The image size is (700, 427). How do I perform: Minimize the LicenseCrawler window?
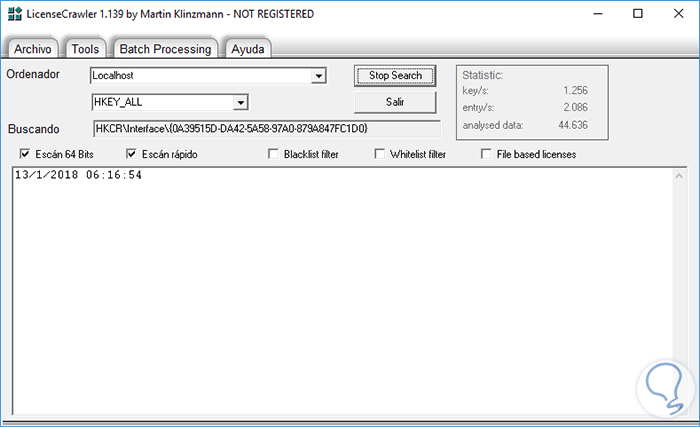pos(598,14)
